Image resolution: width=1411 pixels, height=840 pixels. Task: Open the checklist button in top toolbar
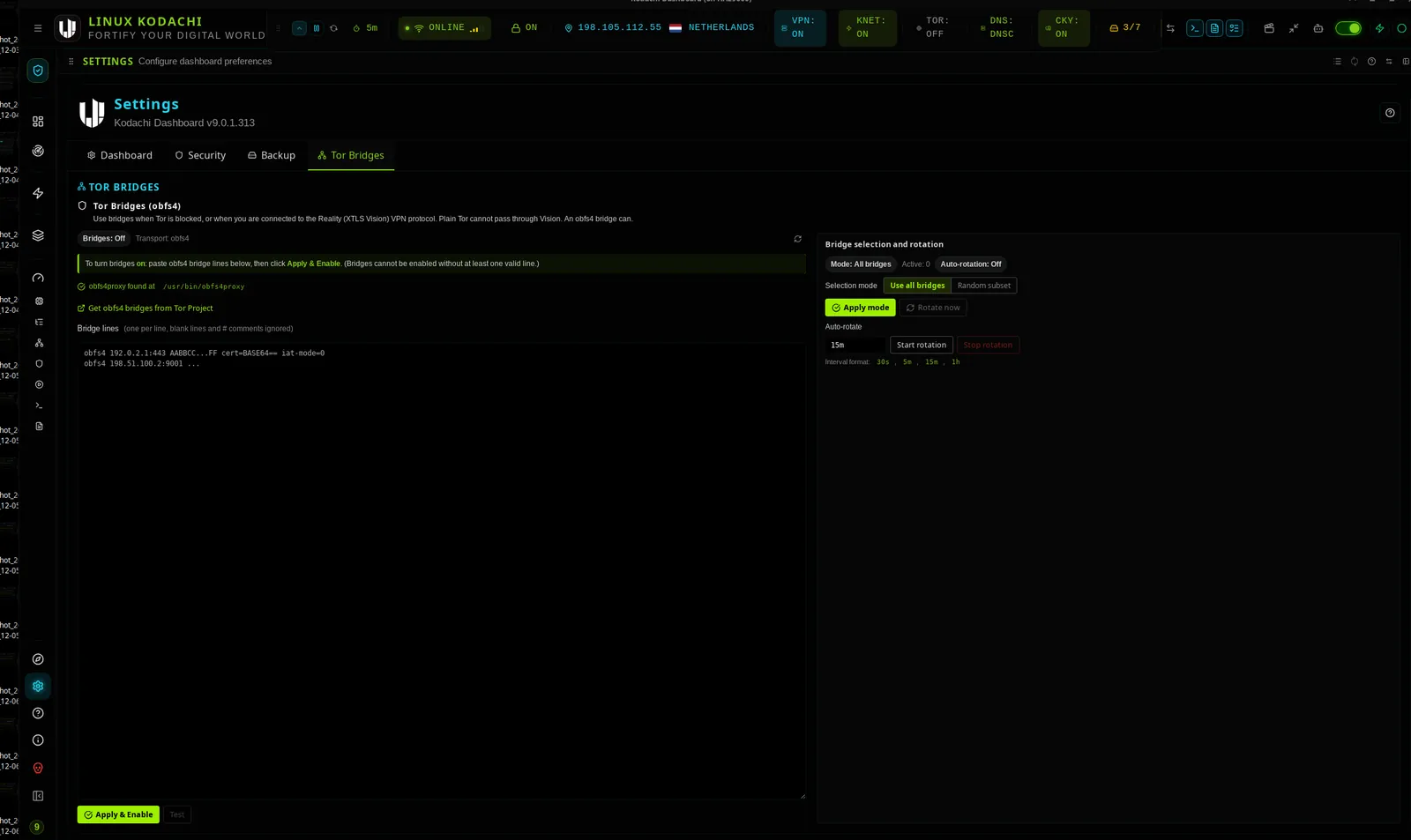point(1235,28)
